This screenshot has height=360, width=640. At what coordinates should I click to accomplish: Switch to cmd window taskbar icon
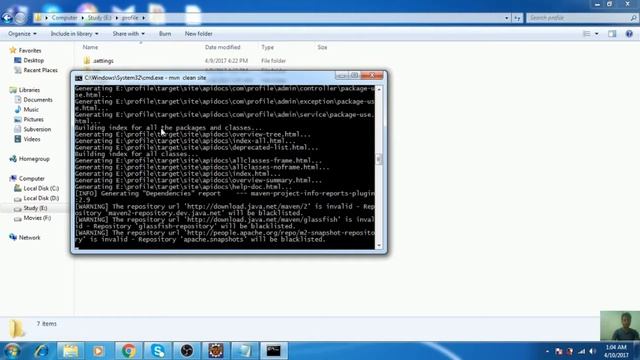pyautogui.click(x=273, y=351)
